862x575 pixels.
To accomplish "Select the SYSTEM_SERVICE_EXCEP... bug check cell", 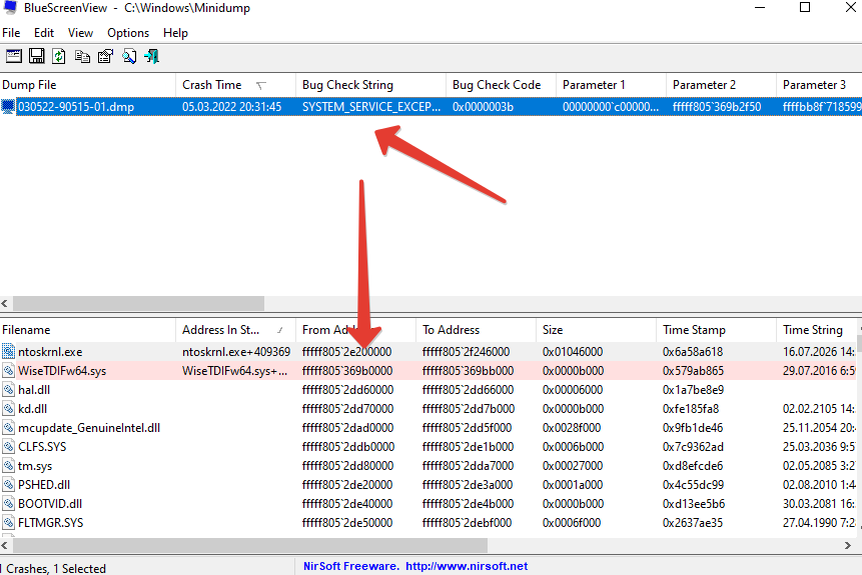I will 371,107.
